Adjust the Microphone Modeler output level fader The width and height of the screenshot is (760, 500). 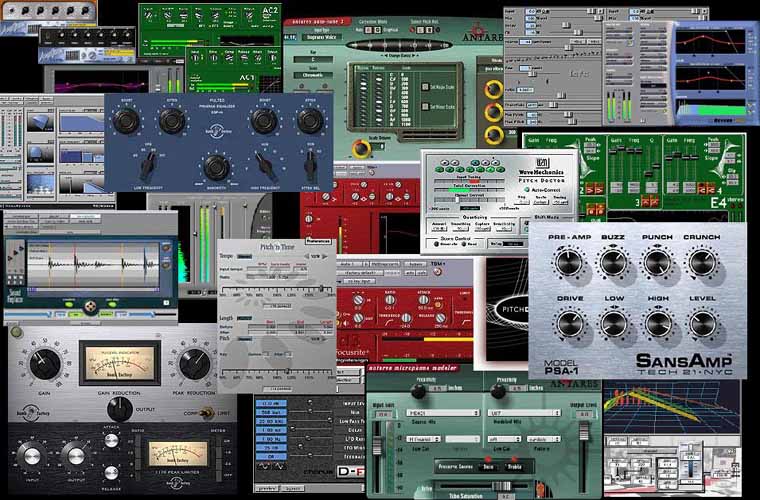(584, 431)
